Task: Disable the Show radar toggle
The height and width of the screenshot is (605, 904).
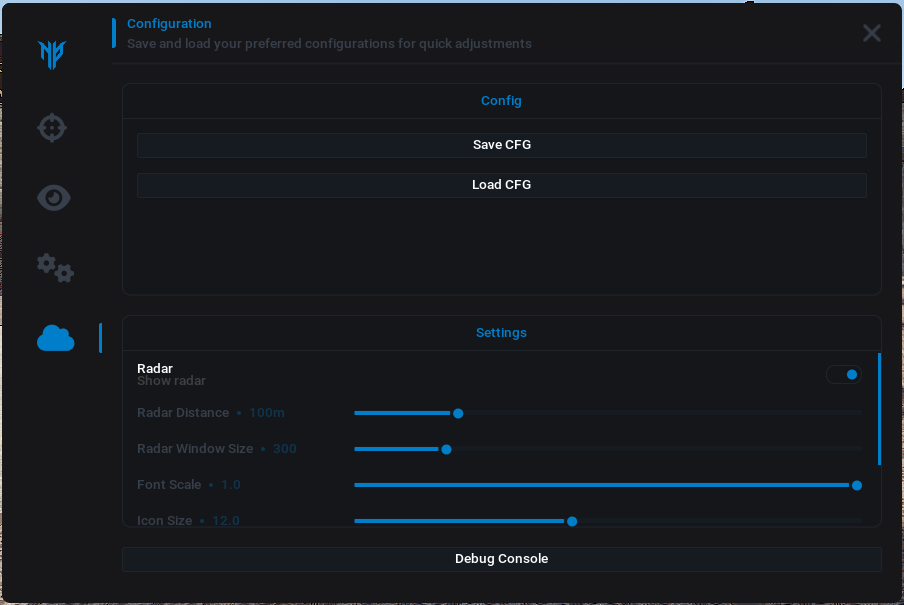Action: pyautogui.click(x=844, y=375)
